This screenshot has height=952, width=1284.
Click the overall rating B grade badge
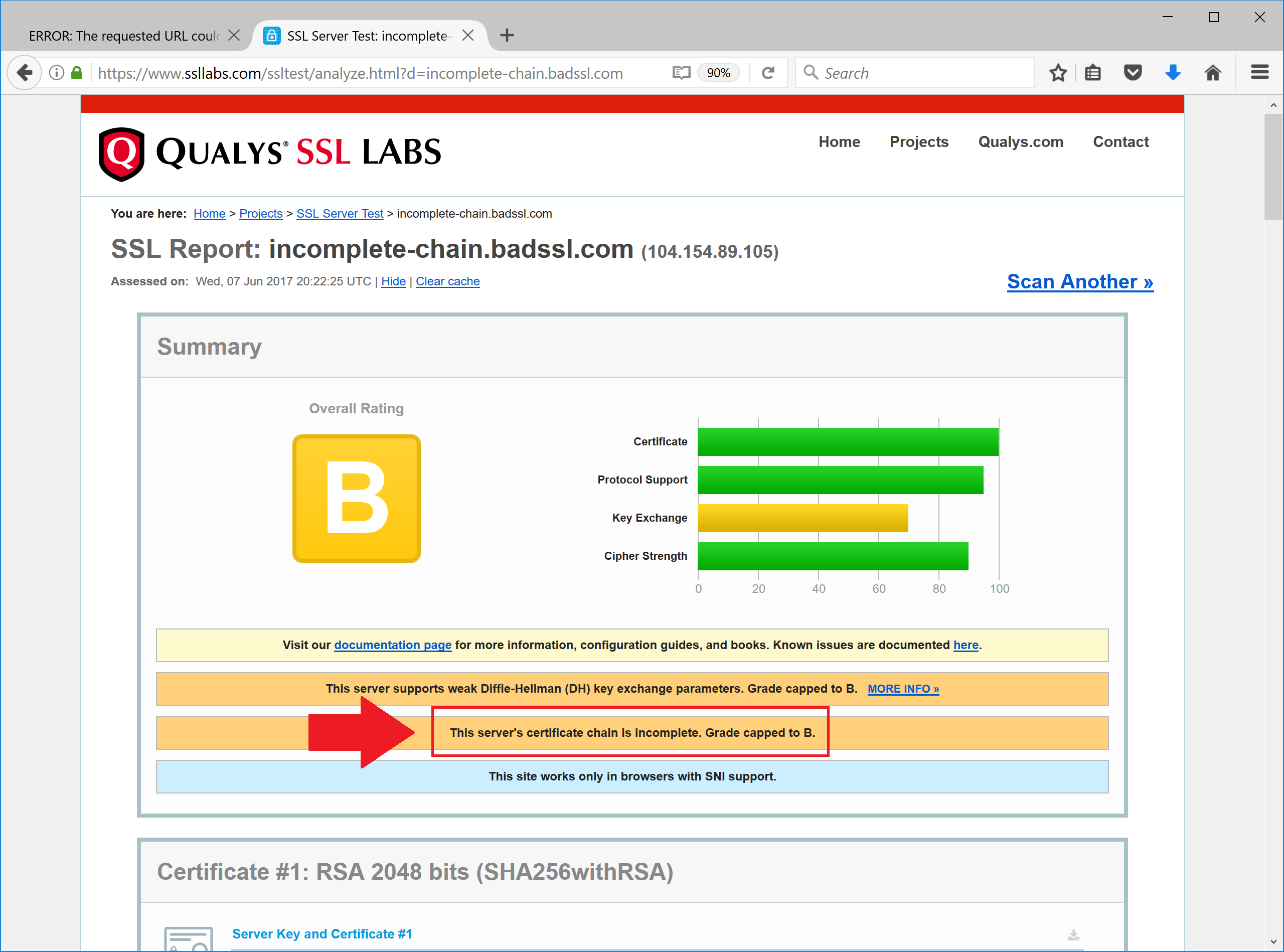[x=356, y=499]
